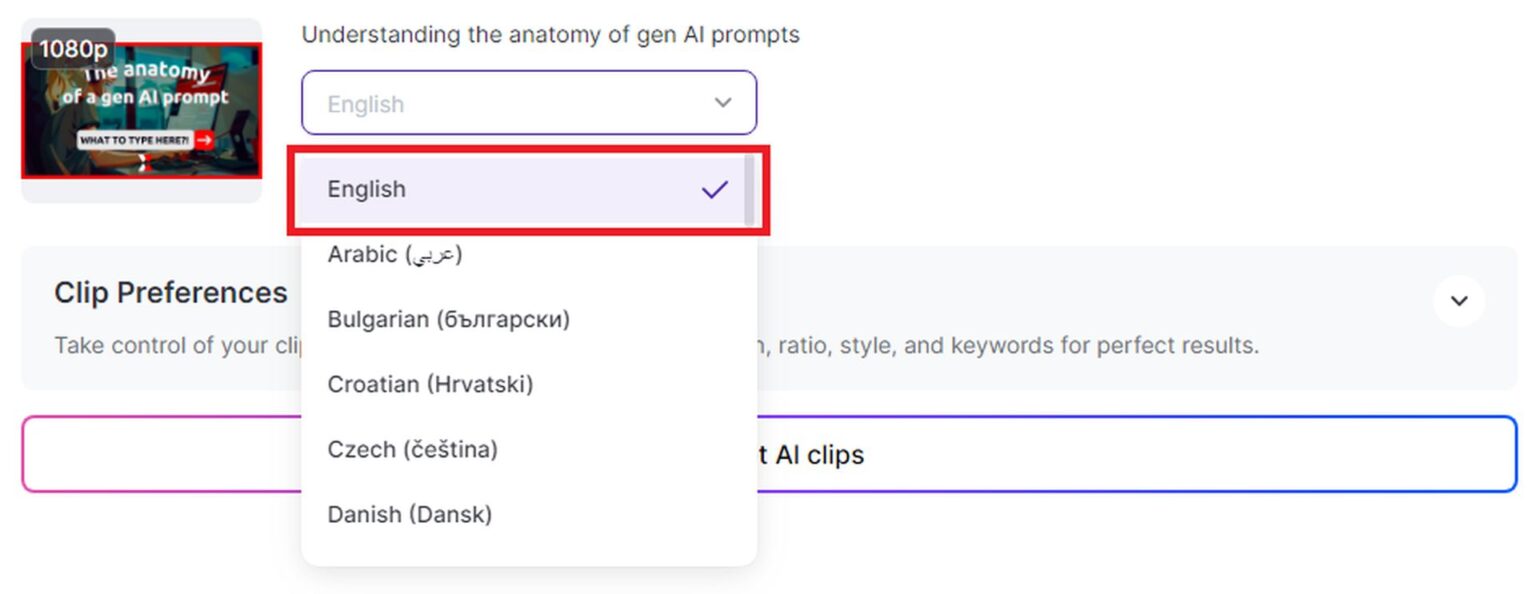The width and height of the screenshot is (1536, 594).
Task: Click the dropdown chevron on Clip Preferences panel
Action: 1459,301
